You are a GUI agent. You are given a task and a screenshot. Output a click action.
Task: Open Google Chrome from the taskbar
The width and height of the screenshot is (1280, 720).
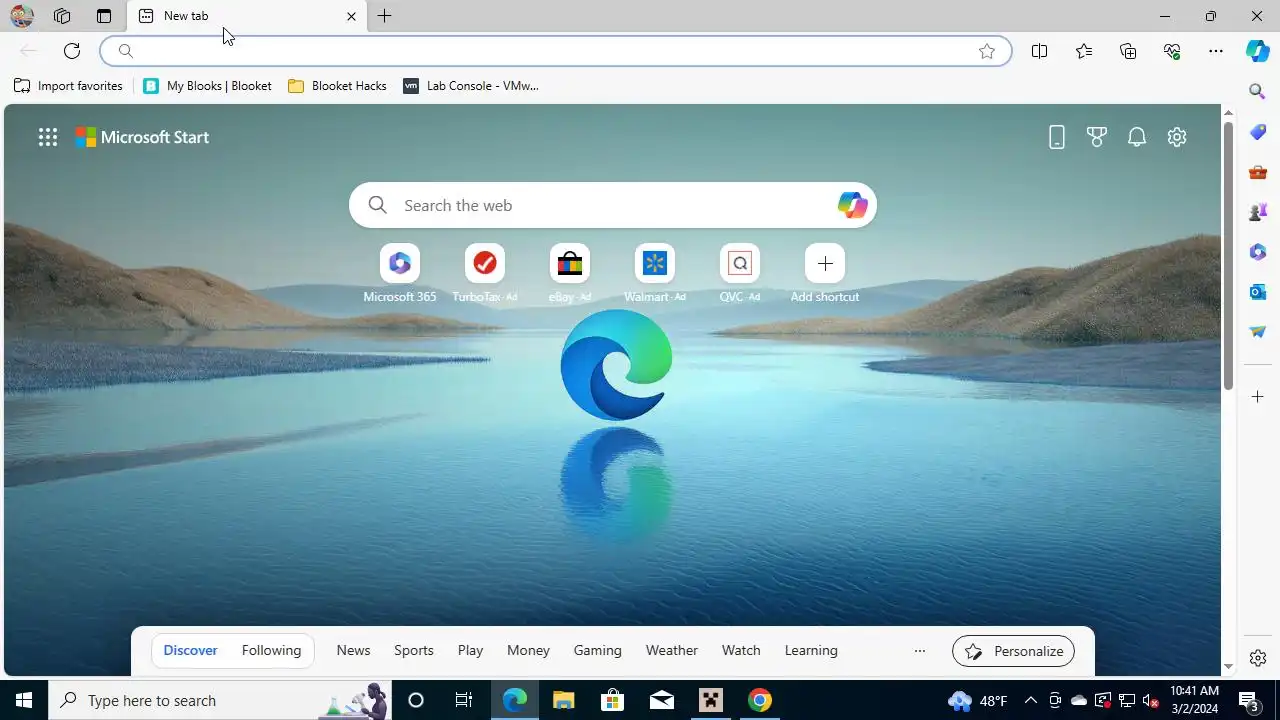tap(760, 700)
